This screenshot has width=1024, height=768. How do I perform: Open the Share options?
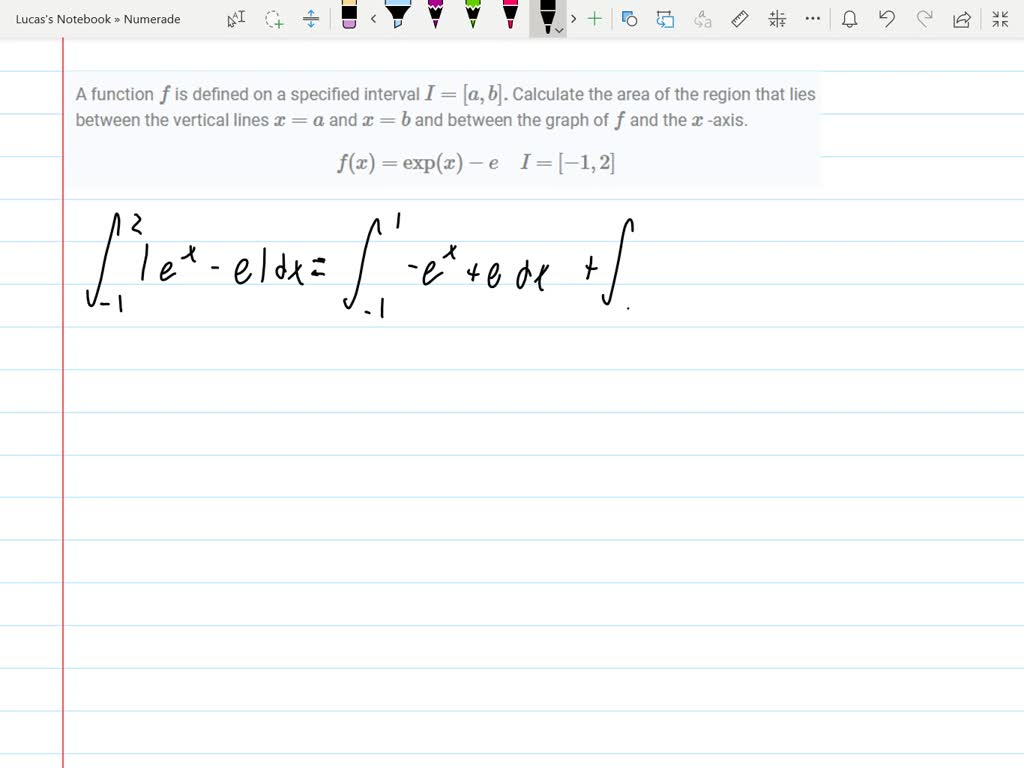pyautogui.click(x=961, y=18)
